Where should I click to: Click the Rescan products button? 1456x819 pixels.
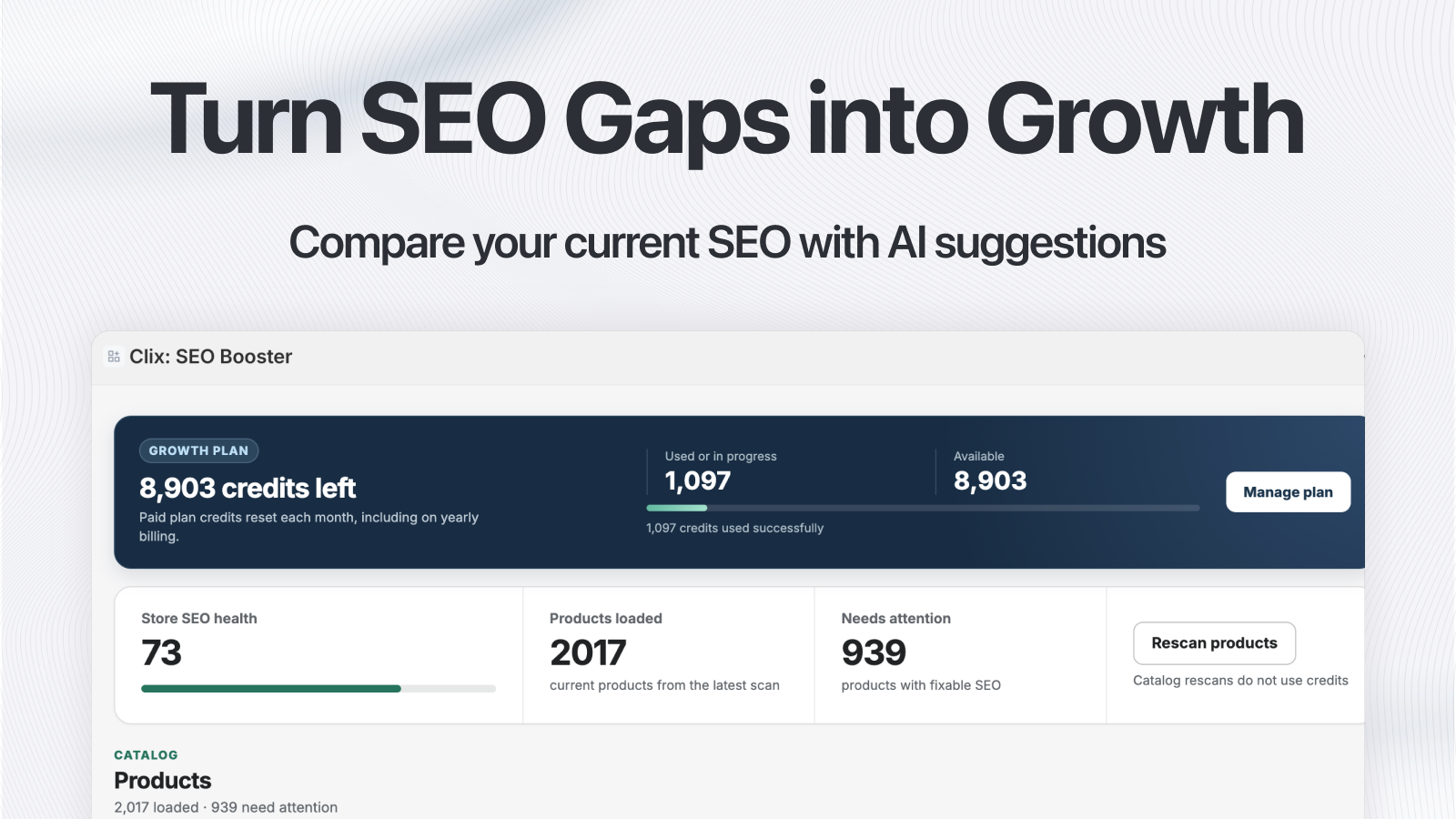click(1214, 643)
